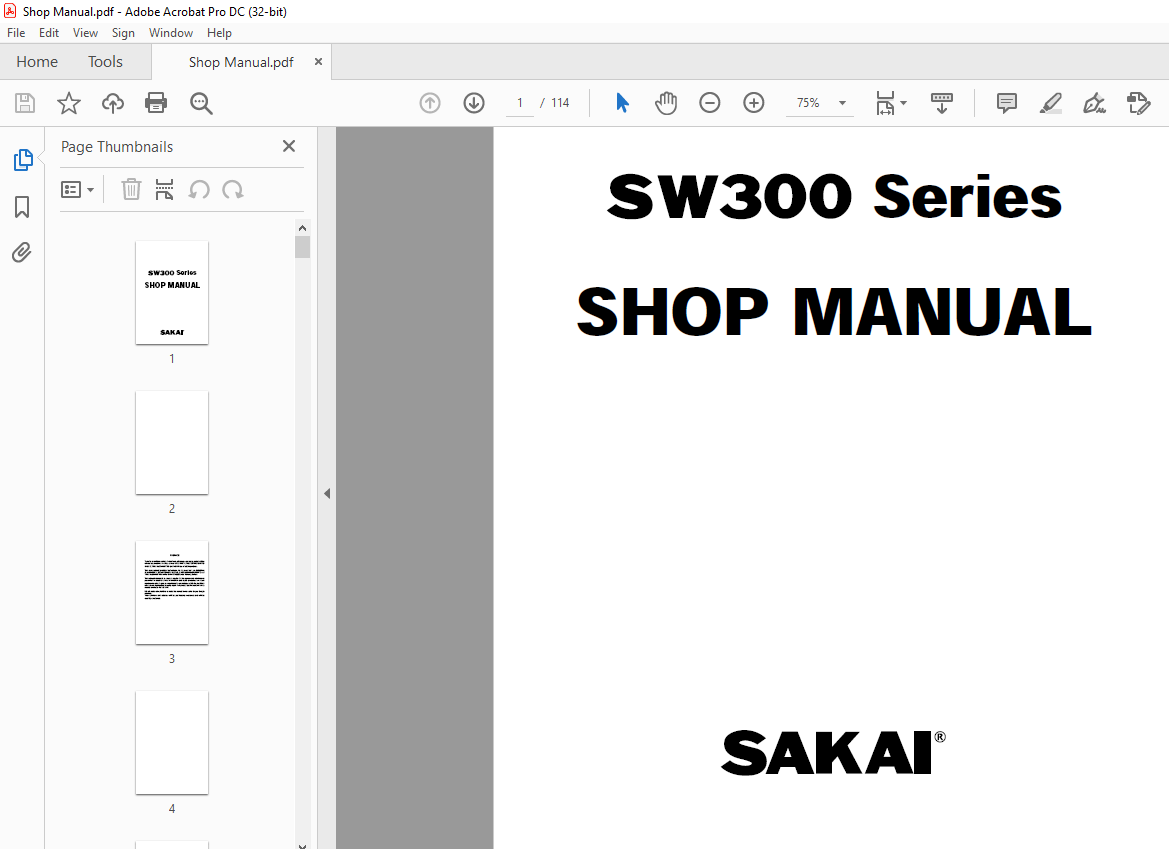The height and width of the screenshot is (849, 1169).
Task: Select page 1 thumbnail
Action: (x=171, y=292)
